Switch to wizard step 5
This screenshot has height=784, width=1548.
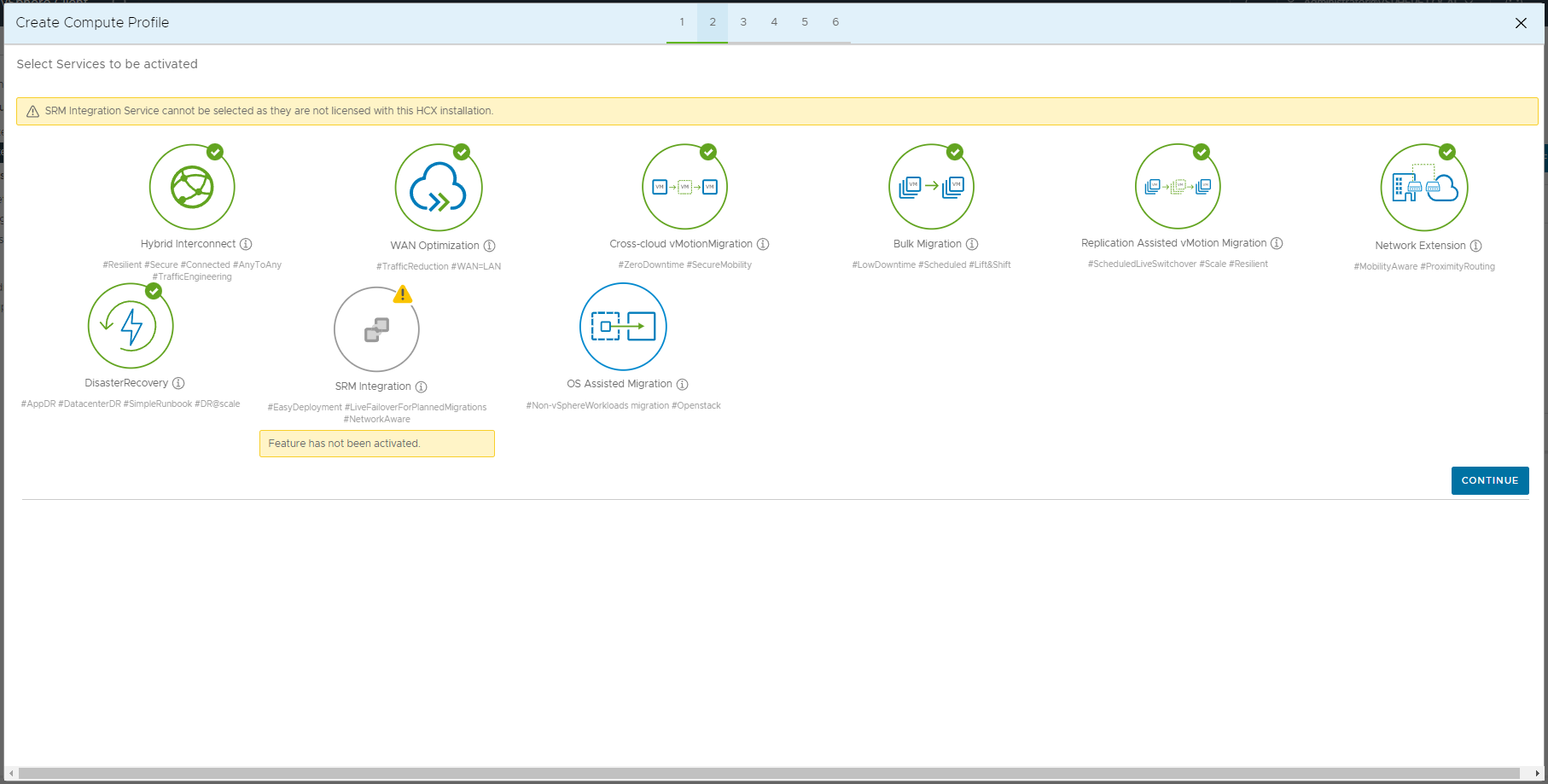pos(805,22)
